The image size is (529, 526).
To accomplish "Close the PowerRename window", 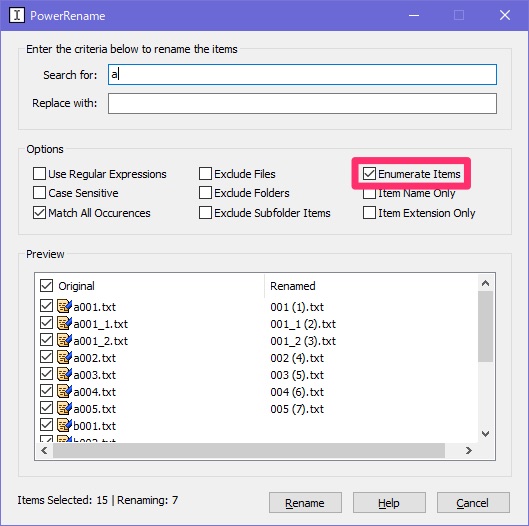I will click(505, 16).
